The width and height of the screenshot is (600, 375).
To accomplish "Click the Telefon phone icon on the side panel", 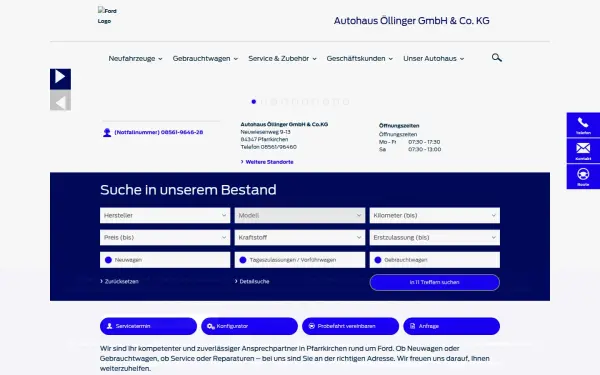I will [x=583, y=125].
